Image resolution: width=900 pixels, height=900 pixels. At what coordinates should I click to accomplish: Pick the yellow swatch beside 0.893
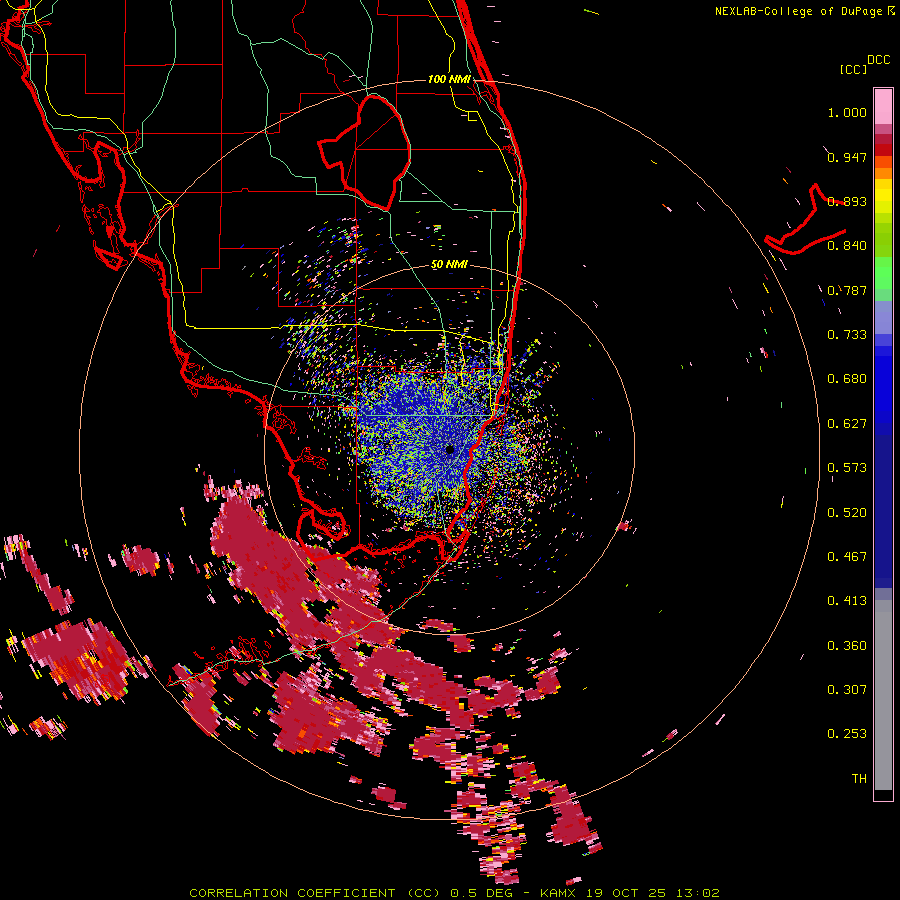point(883,201)
